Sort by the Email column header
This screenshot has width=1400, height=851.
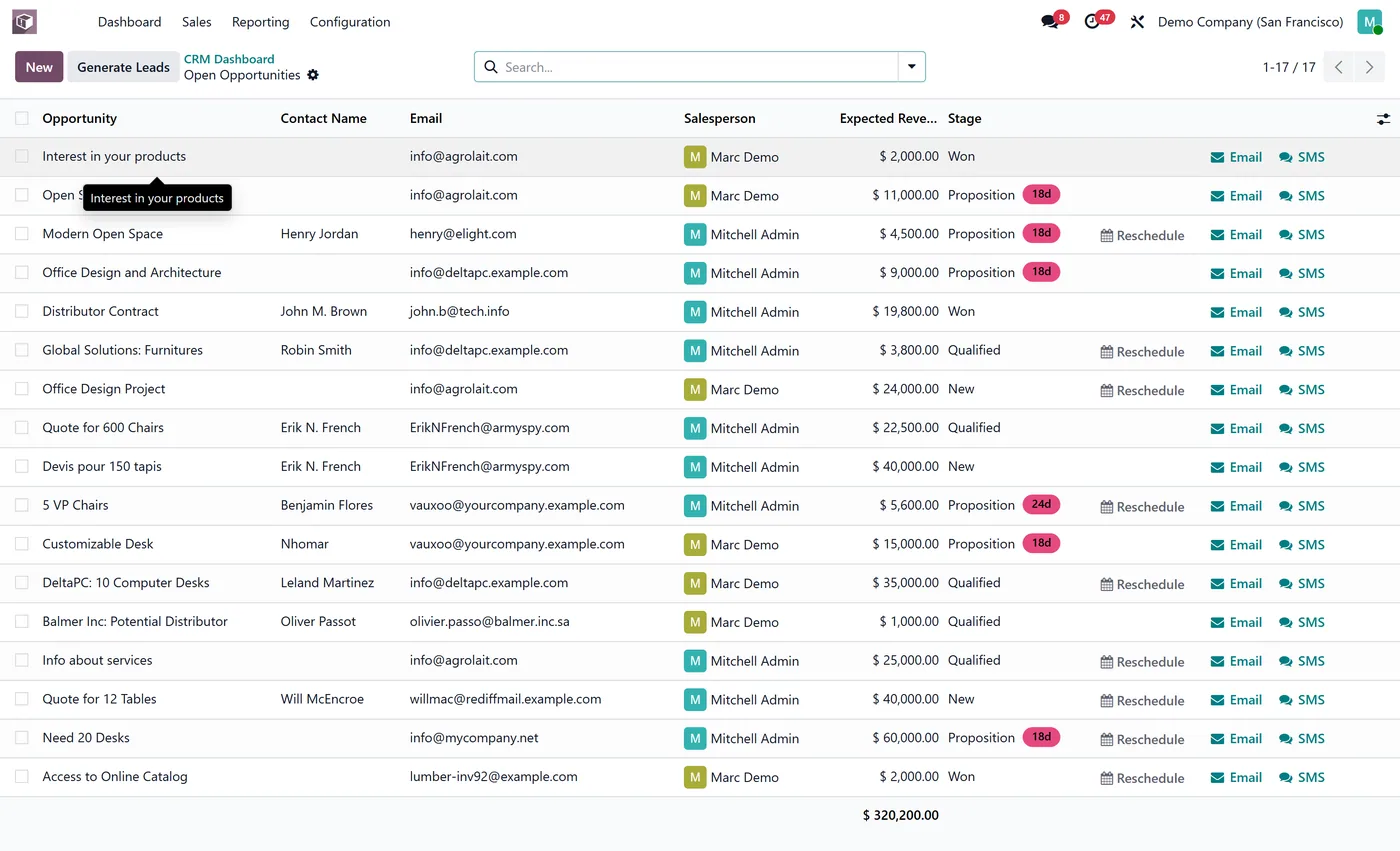tap(426, 118)
